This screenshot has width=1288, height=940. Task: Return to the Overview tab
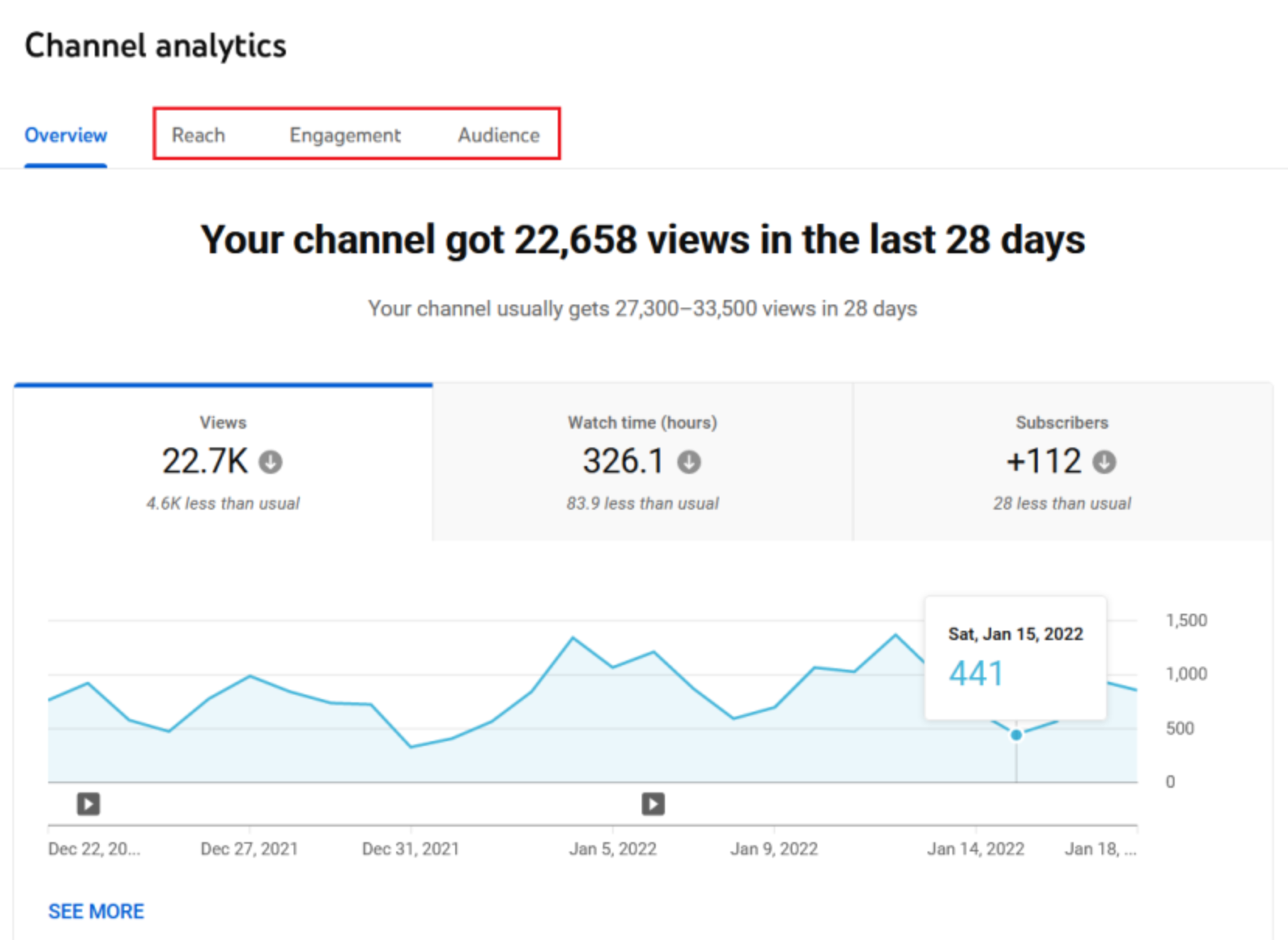[65, 134]
